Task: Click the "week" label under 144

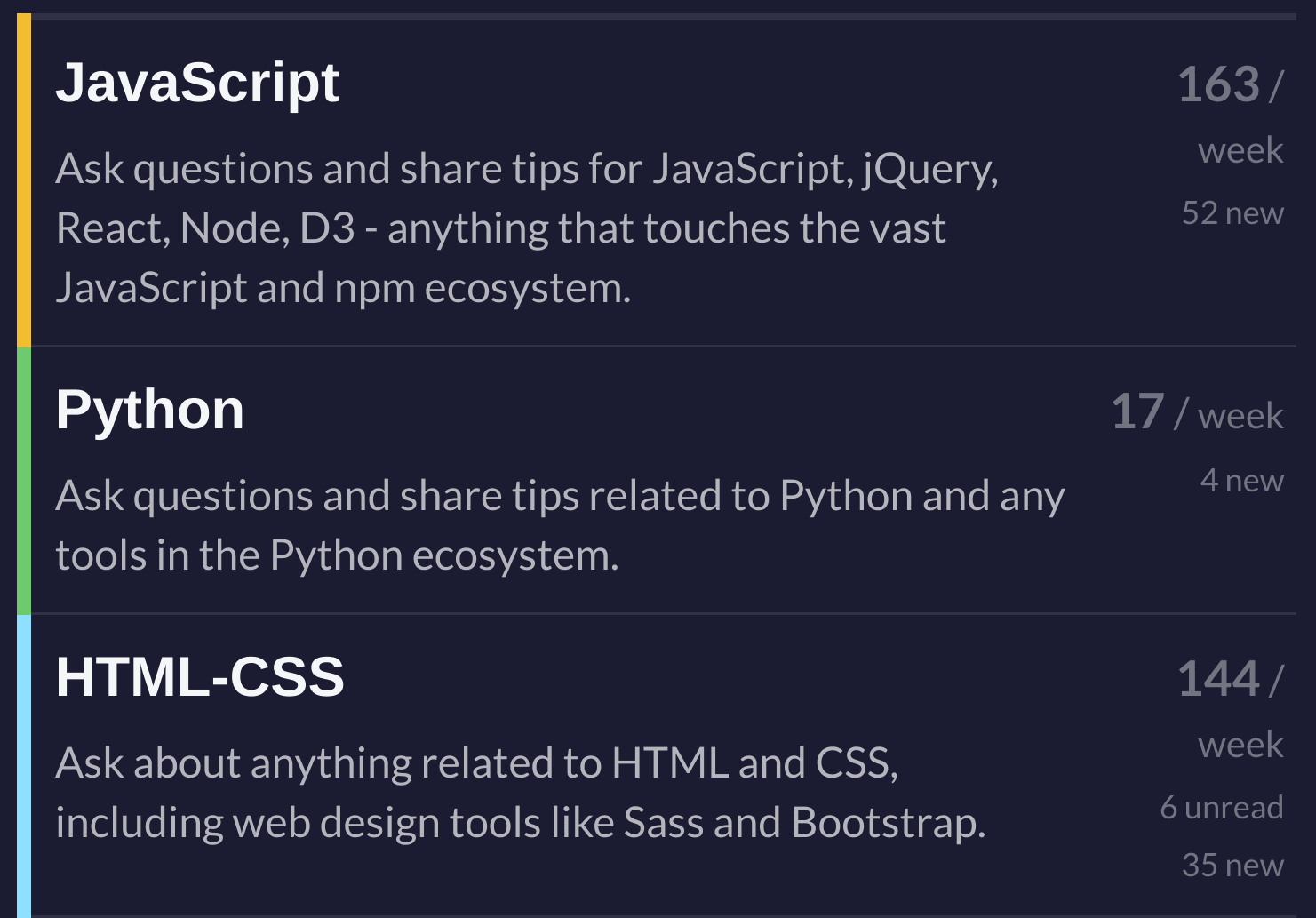Action: [1240, 745]
